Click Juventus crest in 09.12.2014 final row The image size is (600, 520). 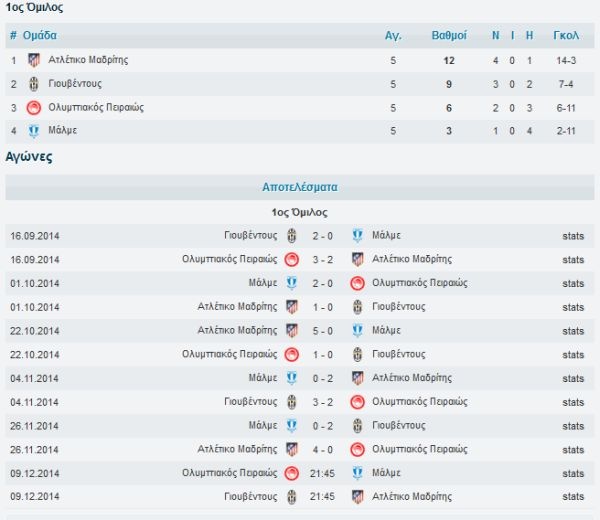(x=292, y=497)
